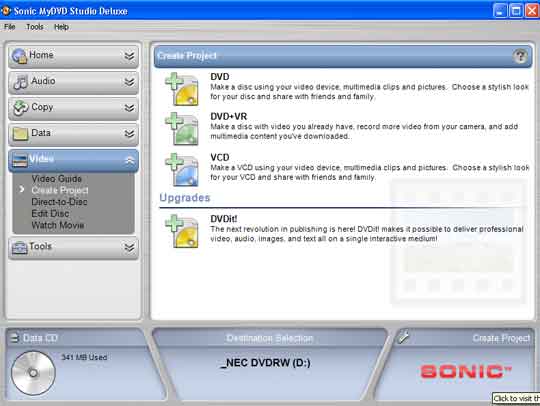Screen dimensions: 540x406
Task: Open help via question mark icon
Action: click(520, 56)
